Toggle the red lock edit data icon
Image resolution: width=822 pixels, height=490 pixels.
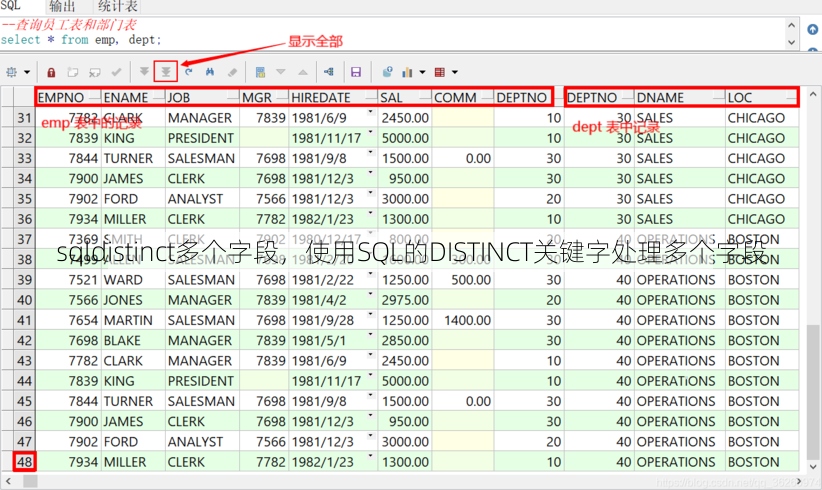click(51, 72)
